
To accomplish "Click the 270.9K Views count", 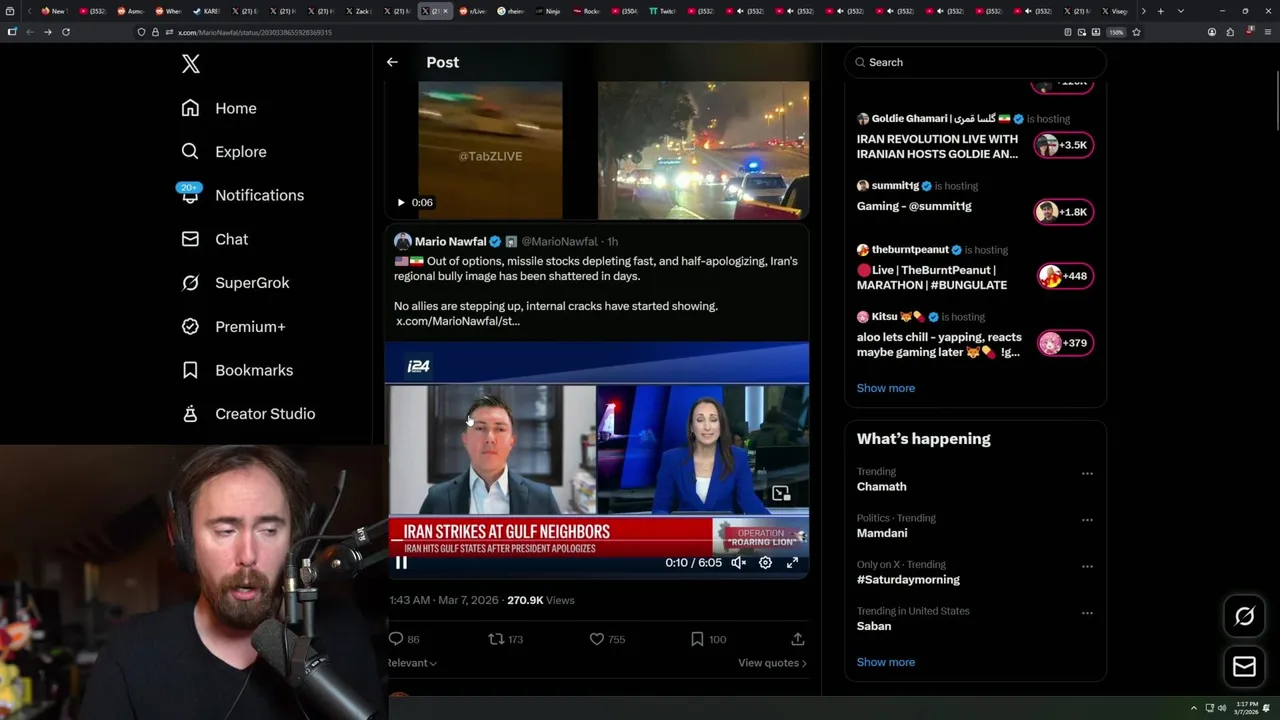I will pyautogui.click(x=541, y=600).
